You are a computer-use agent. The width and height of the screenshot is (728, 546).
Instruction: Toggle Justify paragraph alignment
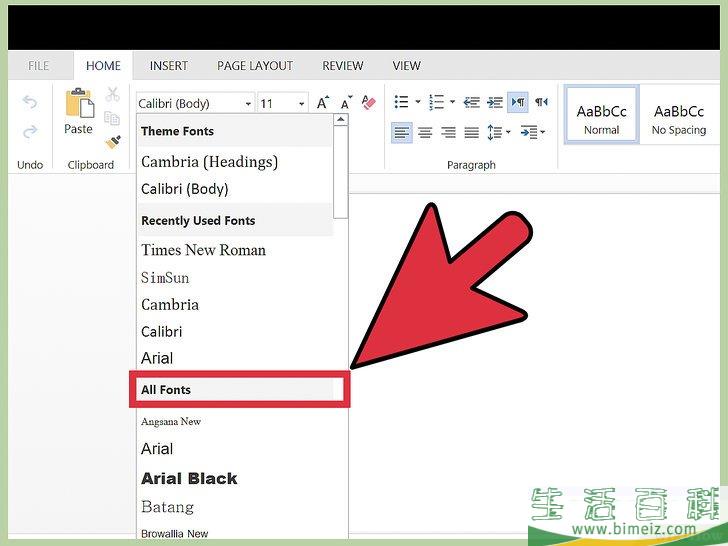pos(472,132)
